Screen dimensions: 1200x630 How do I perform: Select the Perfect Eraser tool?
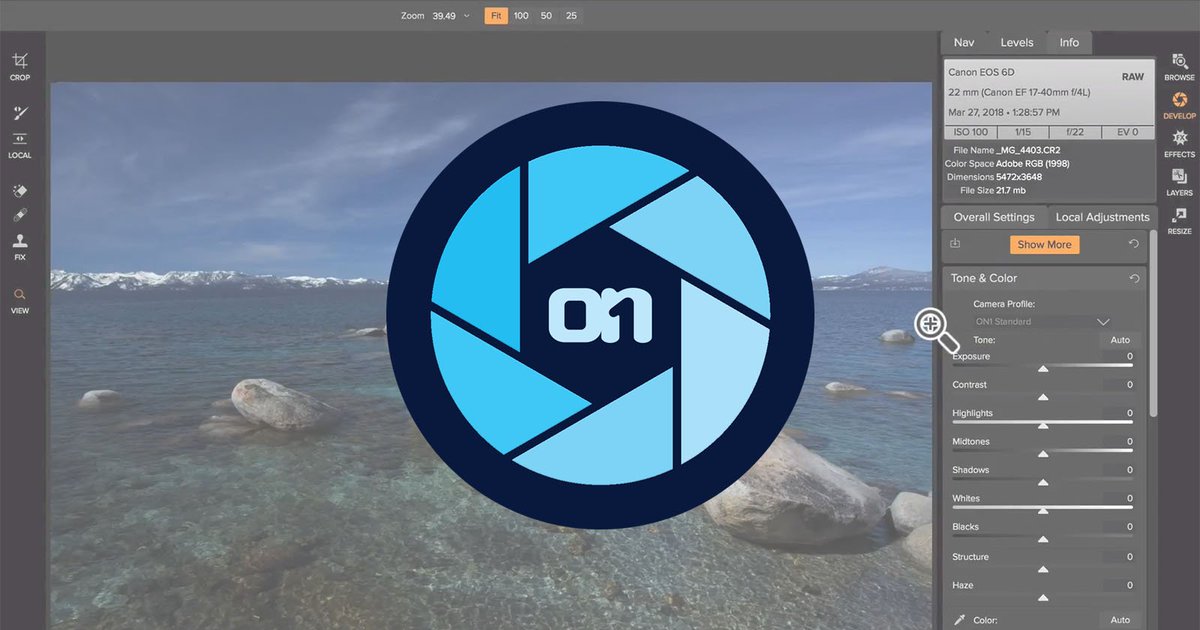pos(20,191)
